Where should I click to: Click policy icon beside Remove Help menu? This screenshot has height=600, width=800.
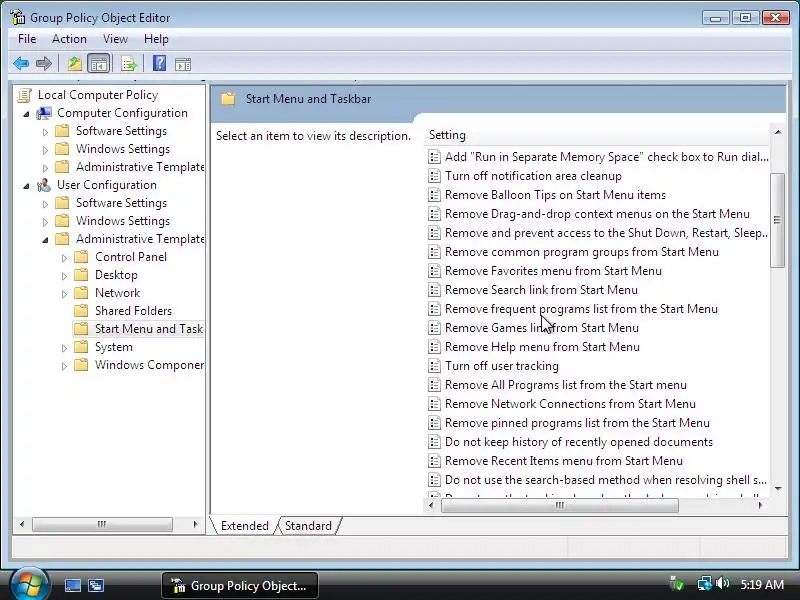434,347
